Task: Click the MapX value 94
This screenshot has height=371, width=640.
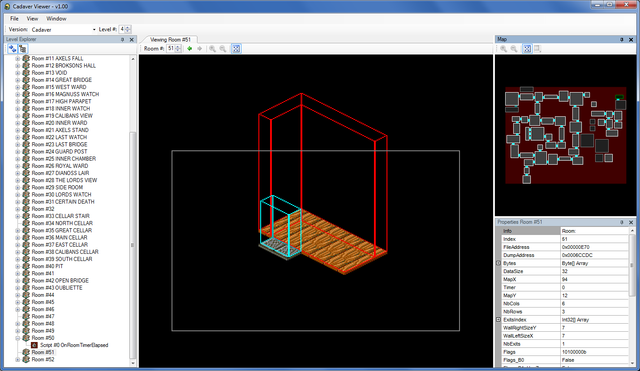Action: click(594, 279)
